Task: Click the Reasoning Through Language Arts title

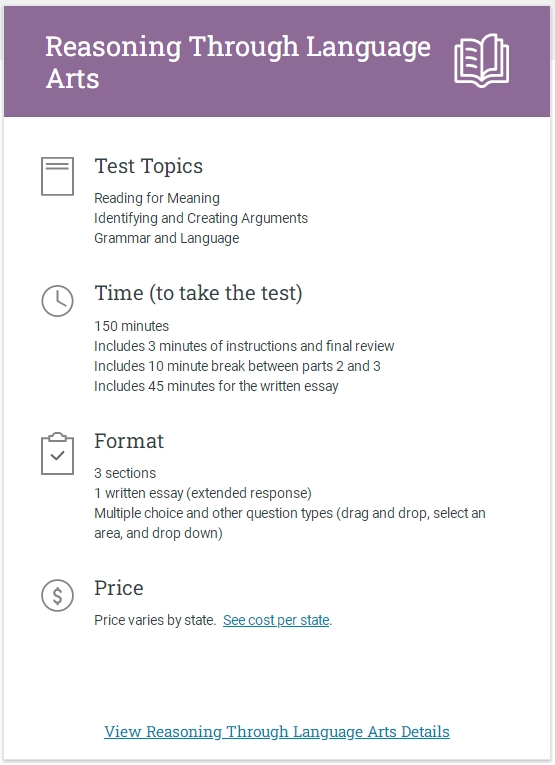Action: click(238, 62)
